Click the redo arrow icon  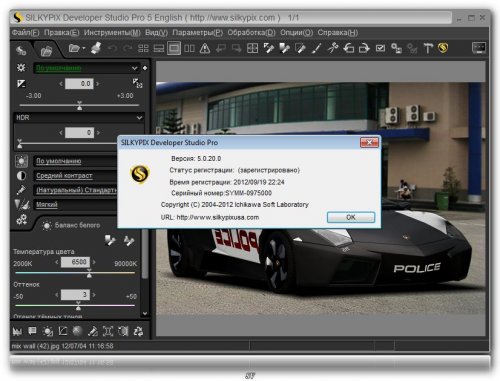tap(127, 49)
